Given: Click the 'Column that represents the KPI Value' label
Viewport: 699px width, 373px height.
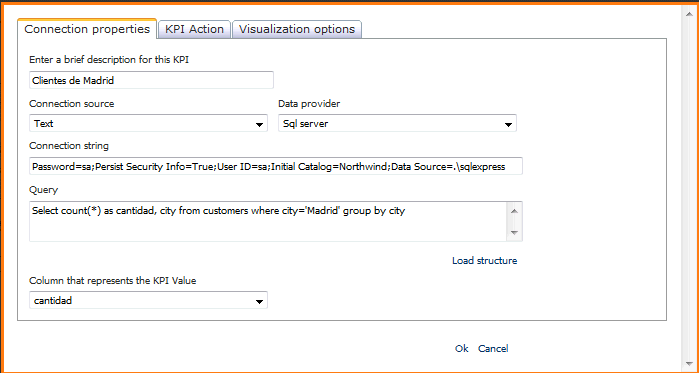Looking at the screenshot, I should (113, 281).
